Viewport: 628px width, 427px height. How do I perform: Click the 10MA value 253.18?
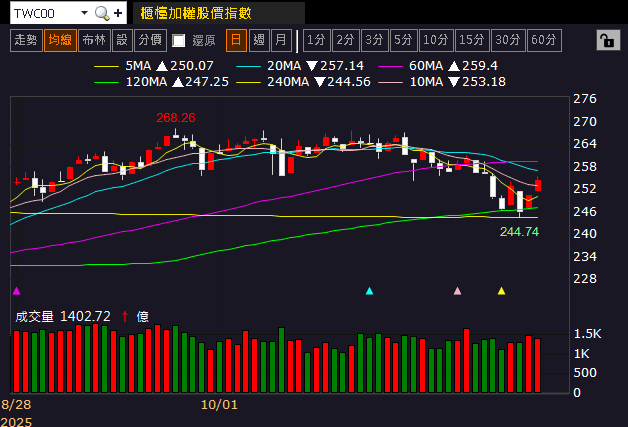484,82
